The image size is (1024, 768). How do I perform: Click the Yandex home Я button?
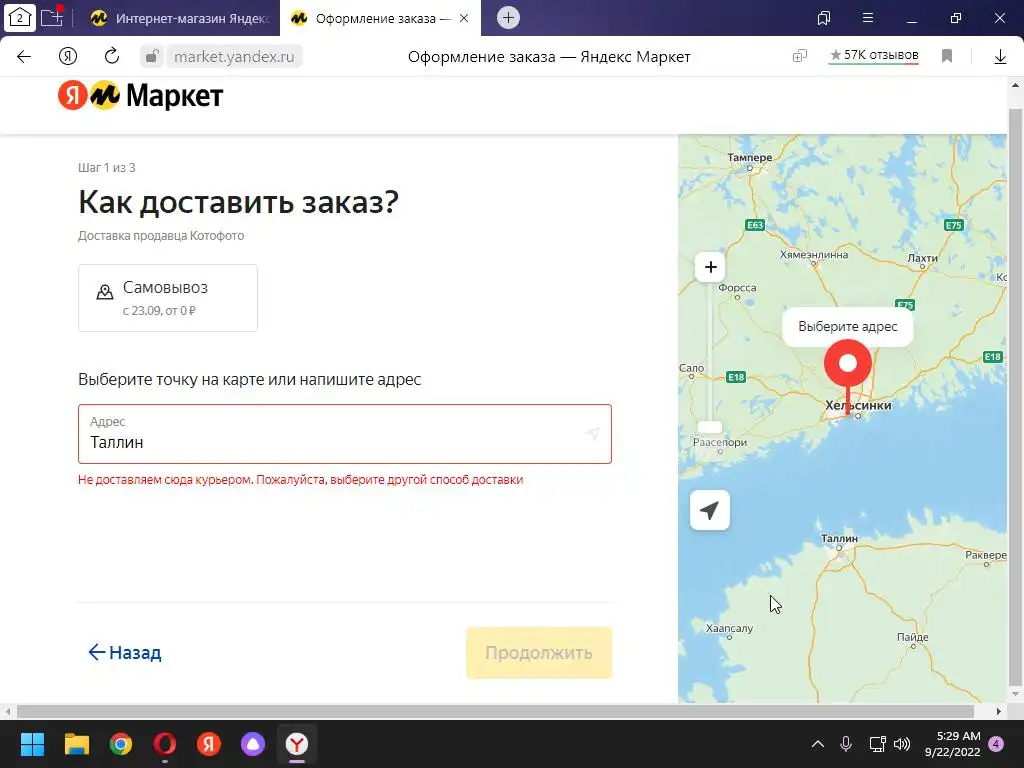(68, 56)
